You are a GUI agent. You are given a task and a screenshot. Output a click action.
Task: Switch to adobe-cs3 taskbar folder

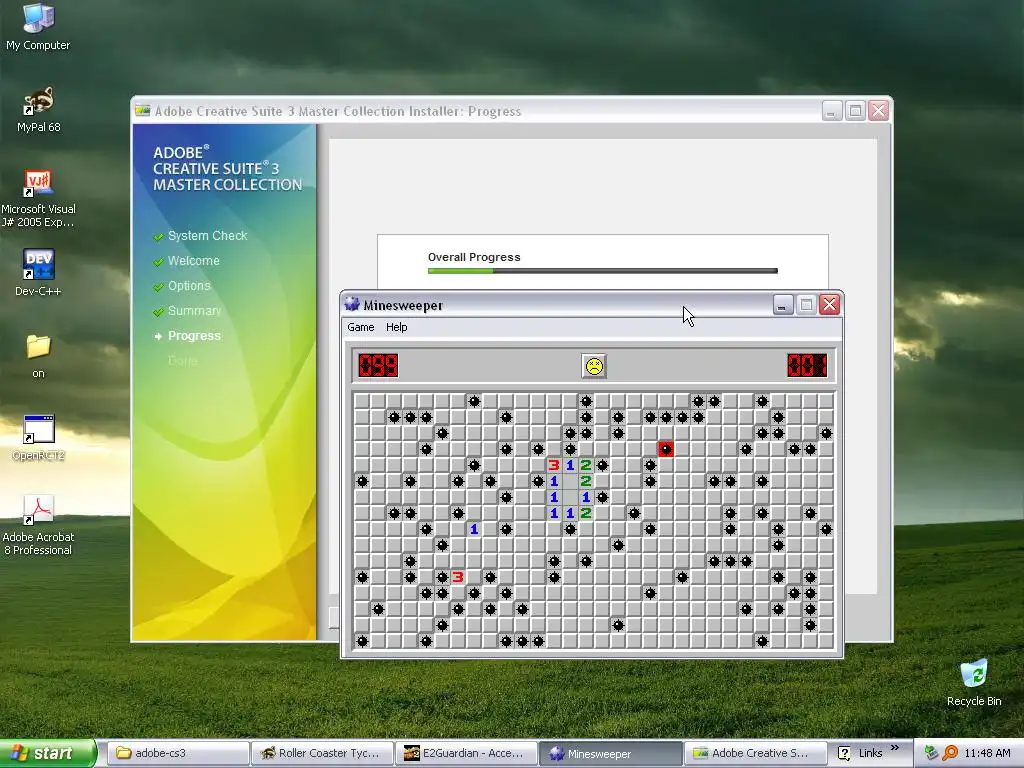(x=177, y=753)
